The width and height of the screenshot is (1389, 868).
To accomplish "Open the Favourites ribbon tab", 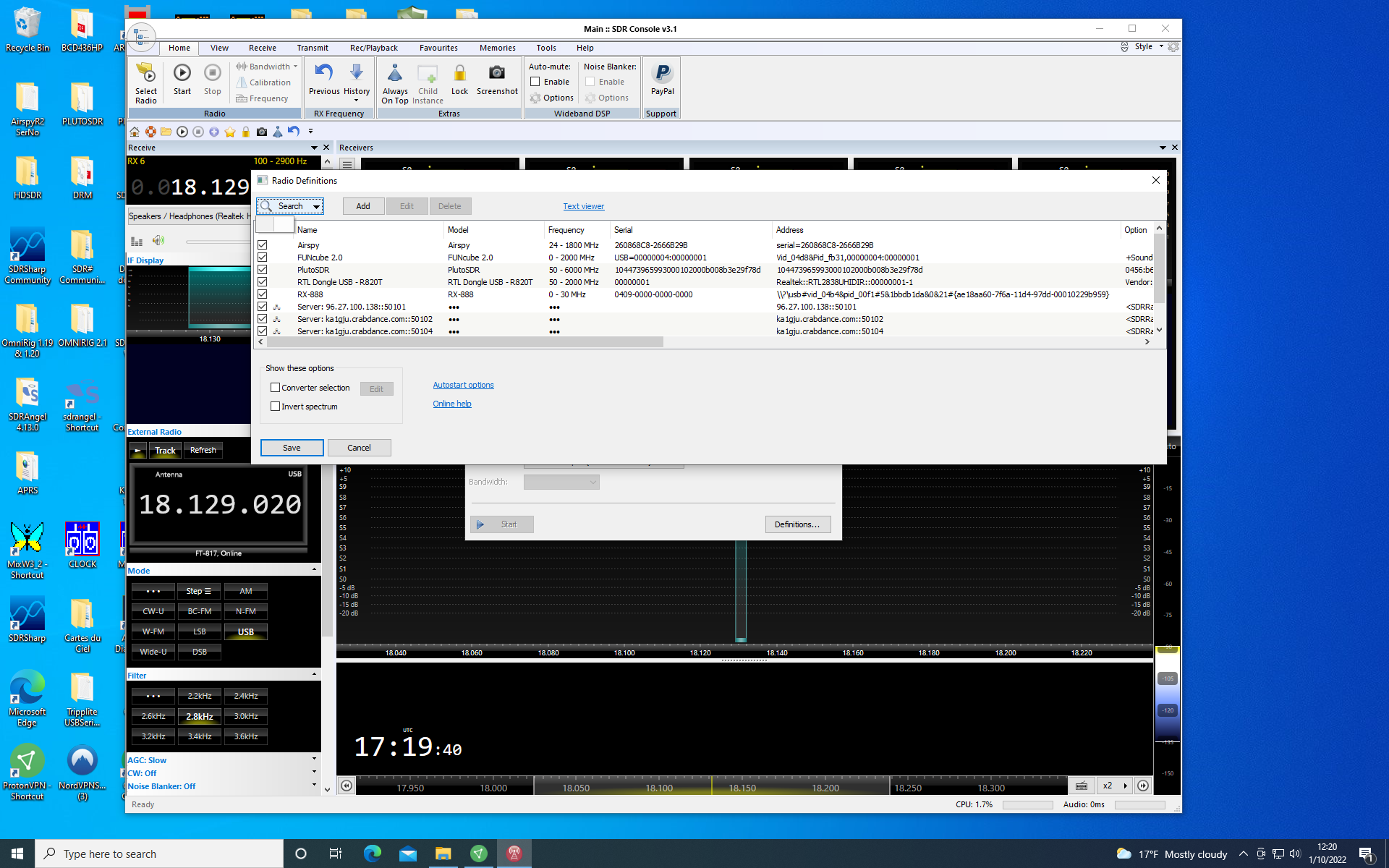I will pyautogui.click(x=438, y=48).
